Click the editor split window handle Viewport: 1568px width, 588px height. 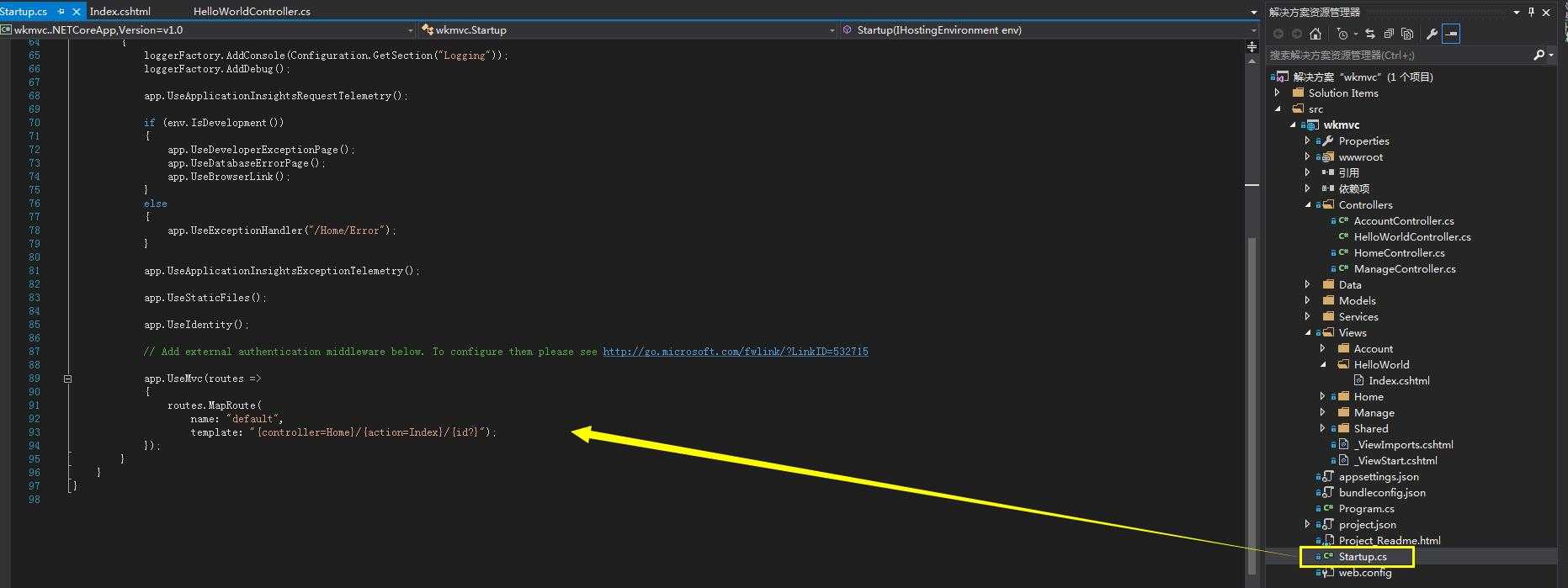[x=1252, y=46]
